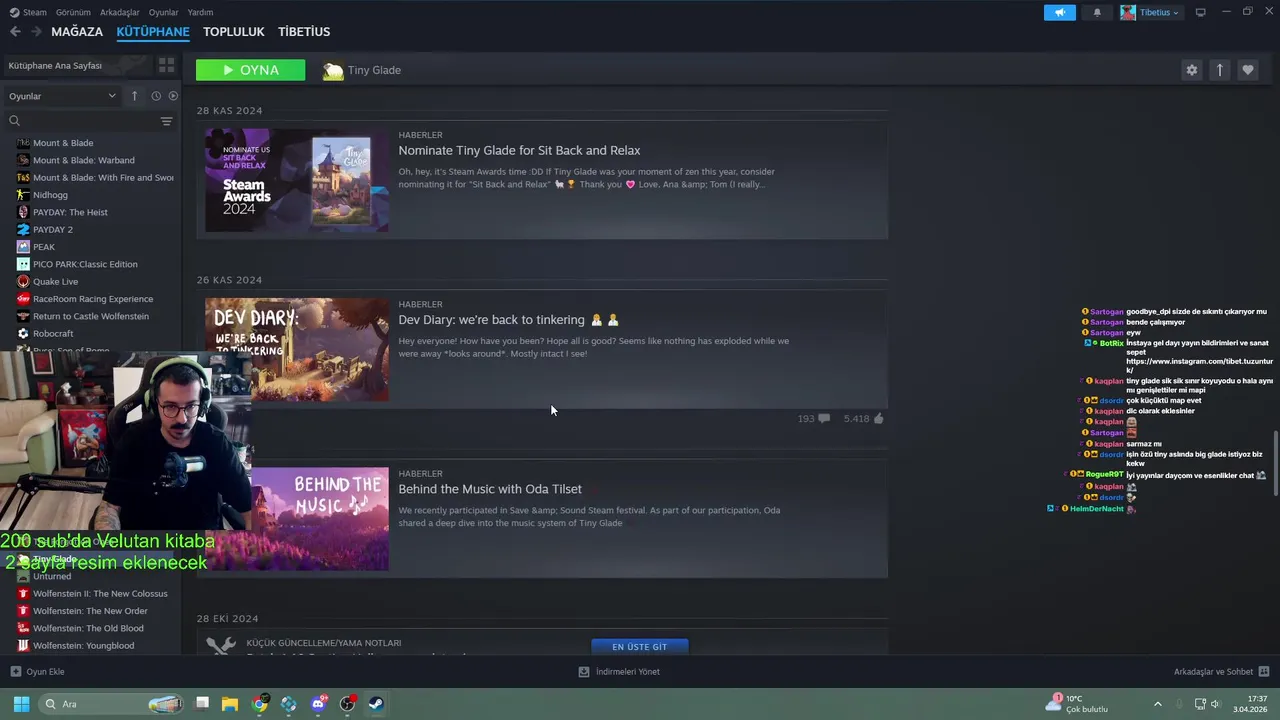Open the Oyunlar menu in menu bar
Image resolution: width=1280 pixels, height=720 pixels.
tap(163, 12)
